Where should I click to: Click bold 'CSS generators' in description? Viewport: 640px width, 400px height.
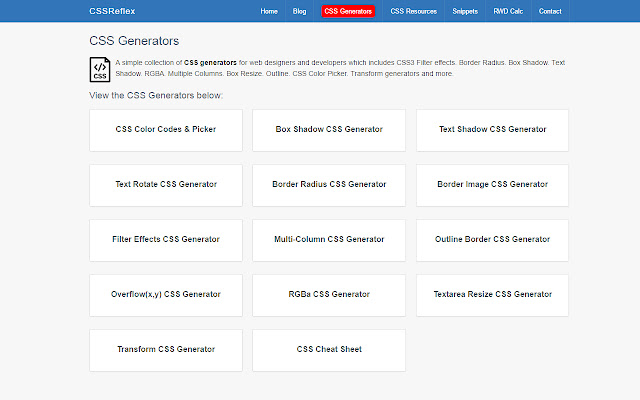point(210,63)
